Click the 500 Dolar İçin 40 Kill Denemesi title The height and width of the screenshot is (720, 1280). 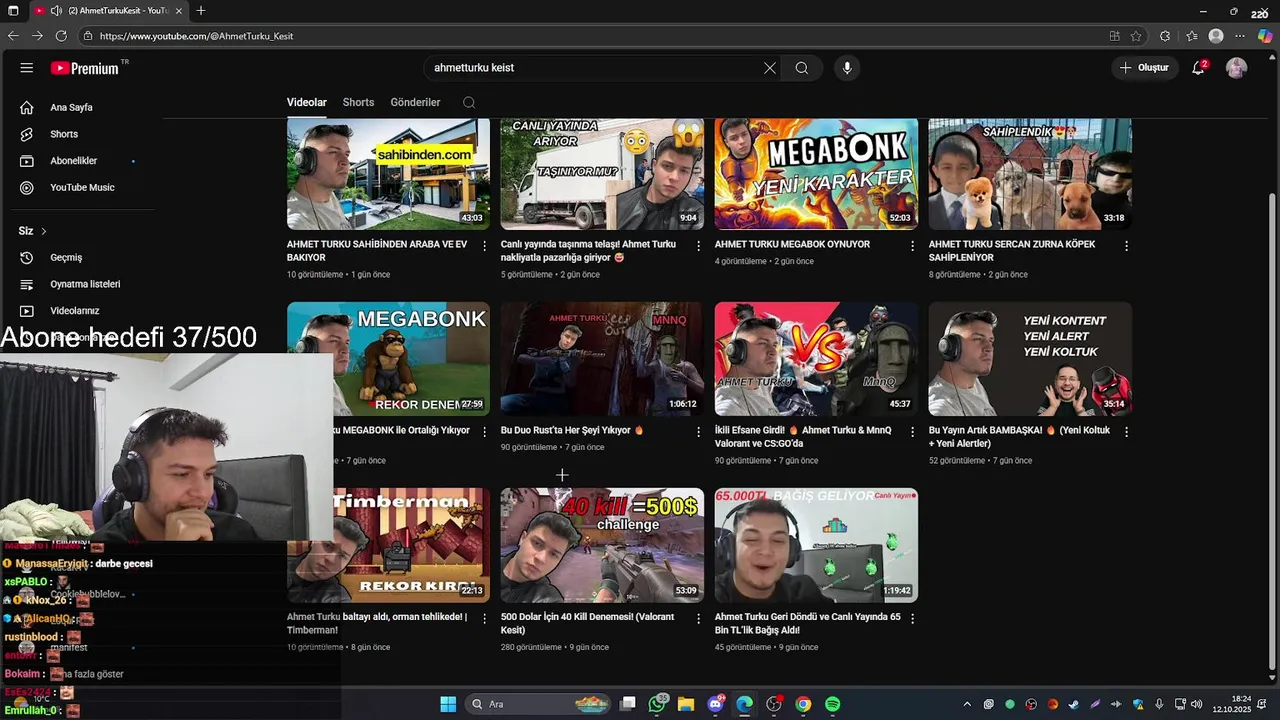tap(586, 623)
